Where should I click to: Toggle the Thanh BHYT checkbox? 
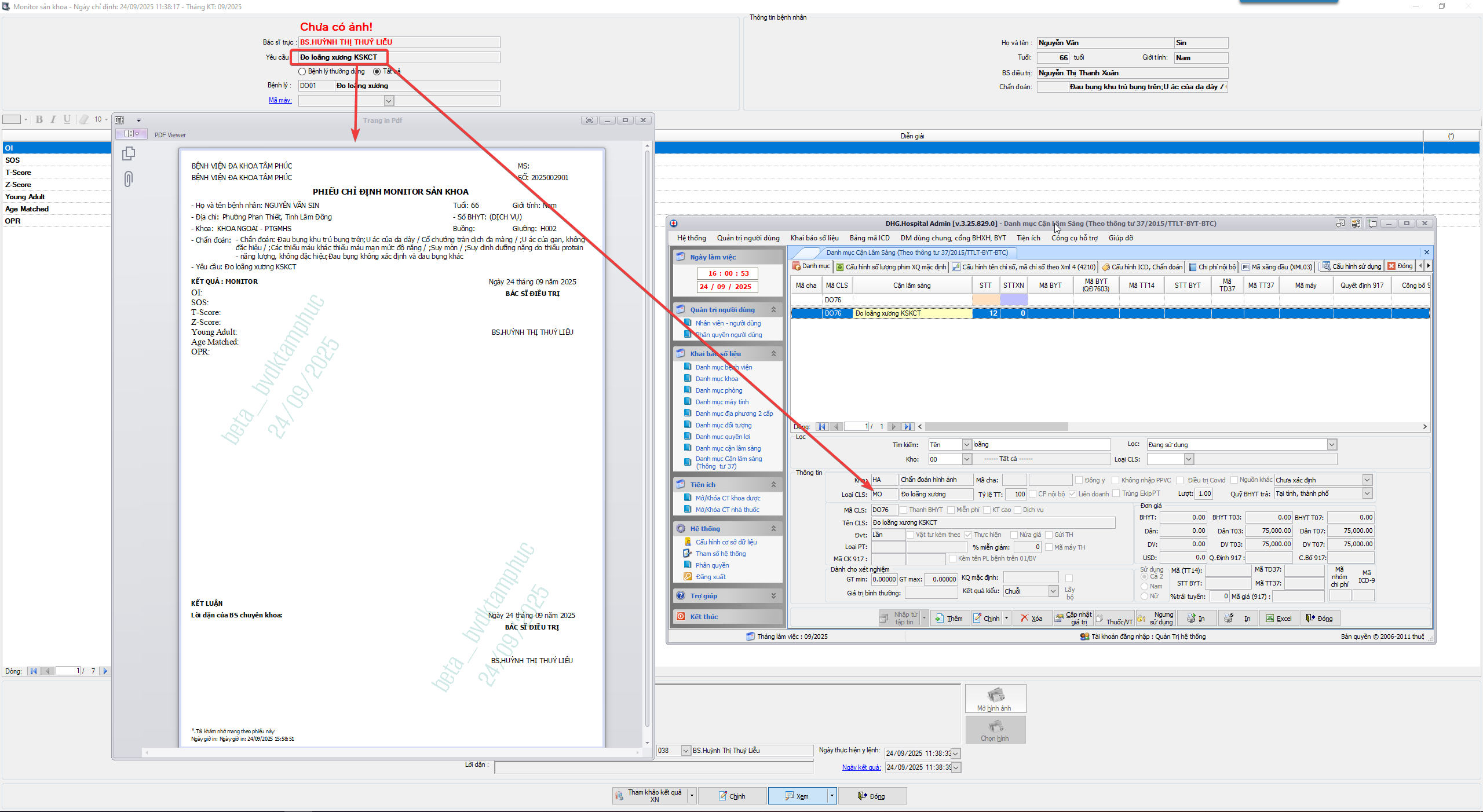[x=903, y=510]
